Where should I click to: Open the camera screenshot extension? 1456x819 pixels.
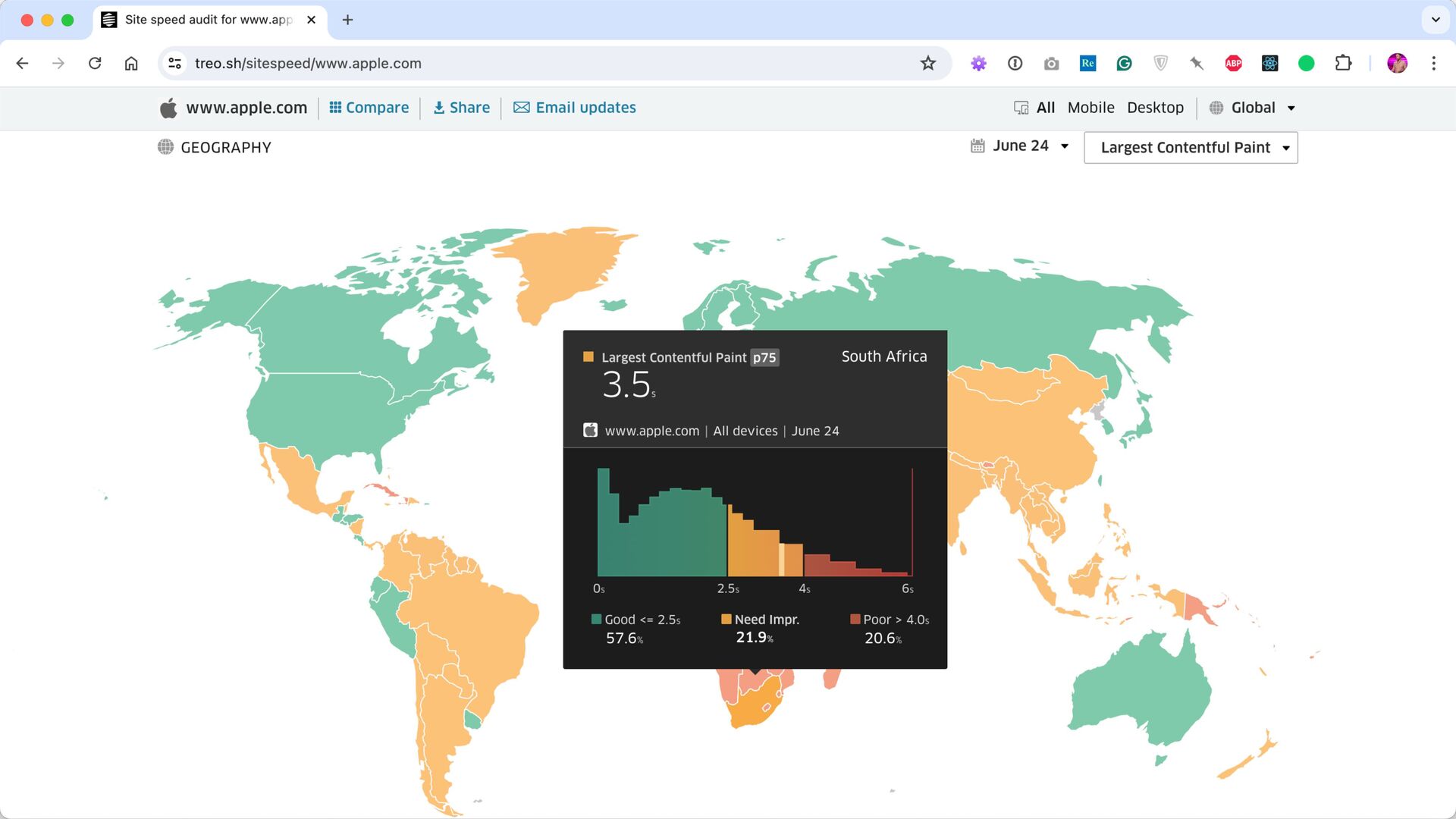pyautogui.click(x=1052, y=64)
